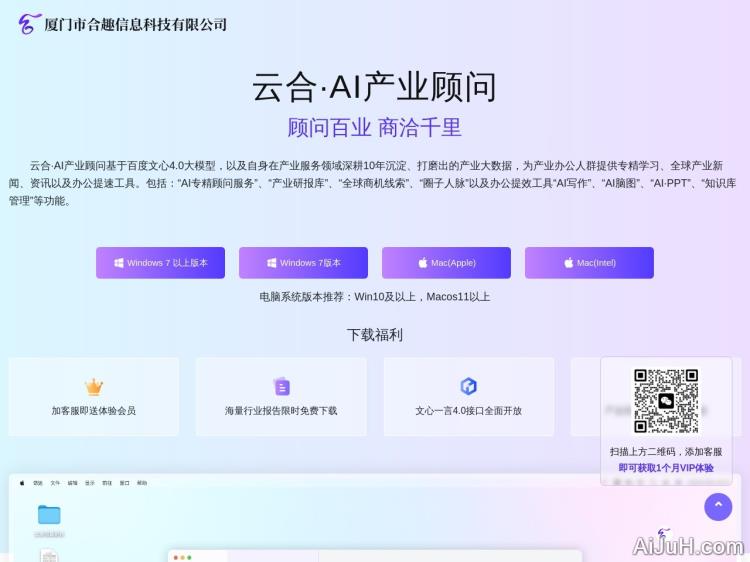
Task: Select the 加客服即送体验会员 card text
Action: [94, 410]
